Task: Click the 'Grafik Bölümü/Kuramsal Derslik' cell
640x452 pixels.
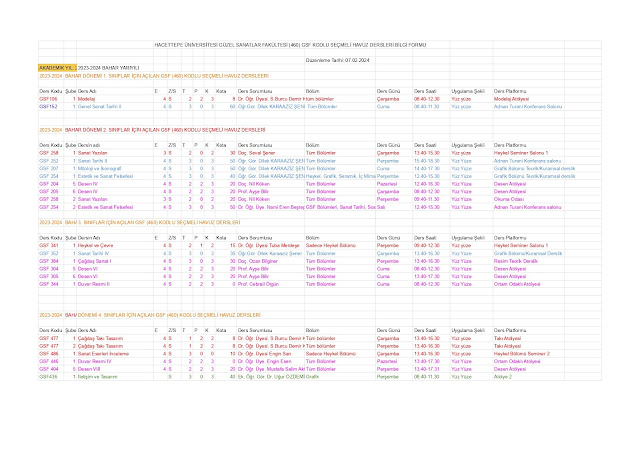Action: (528, 253)
